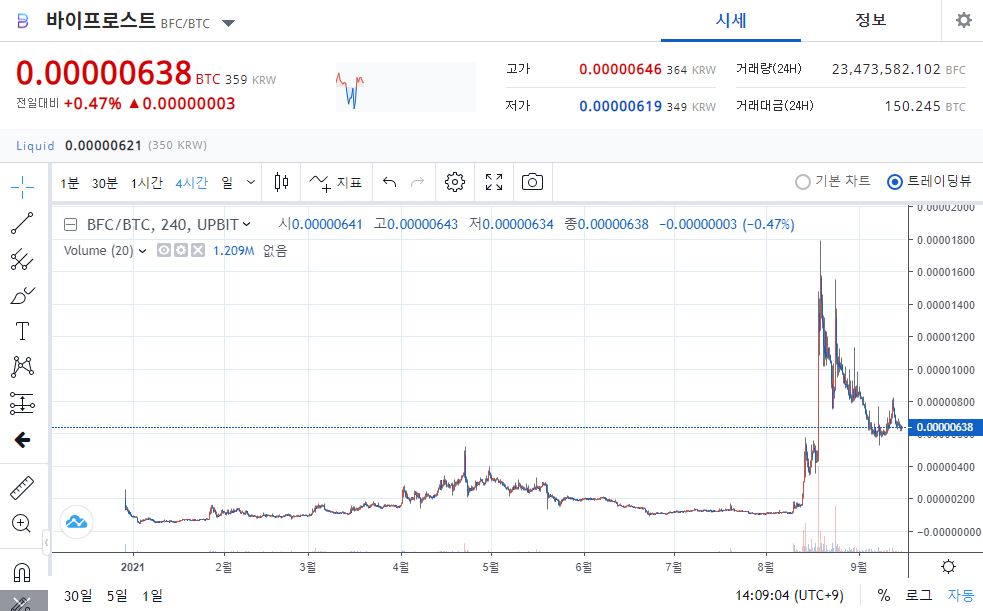The height and width of the screenshot is (611, 983).
Task: Click the 9월 label on time axis
Action: pyautogui.click(x=858, y=567)
